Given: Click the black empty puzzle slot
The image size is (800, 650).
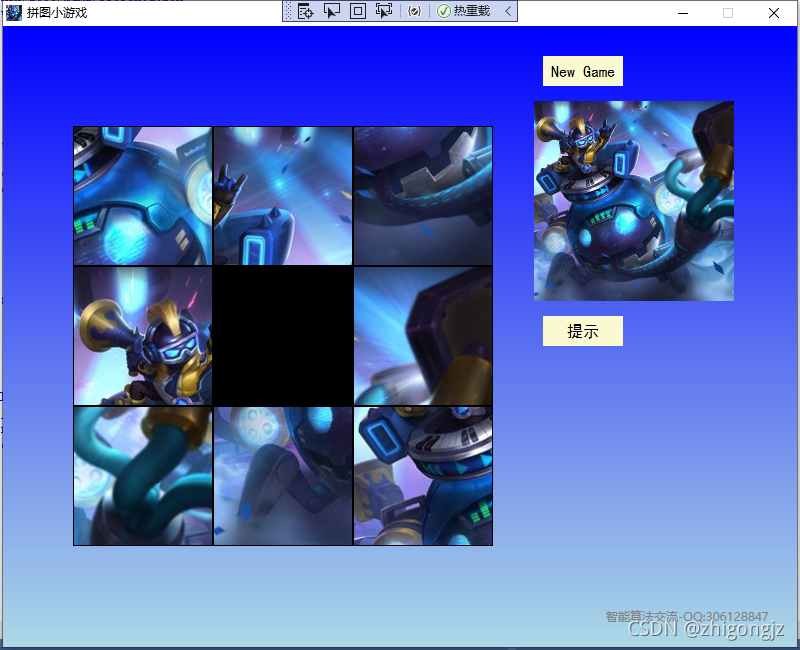Looking at the screenshot, I should point(283,336).
